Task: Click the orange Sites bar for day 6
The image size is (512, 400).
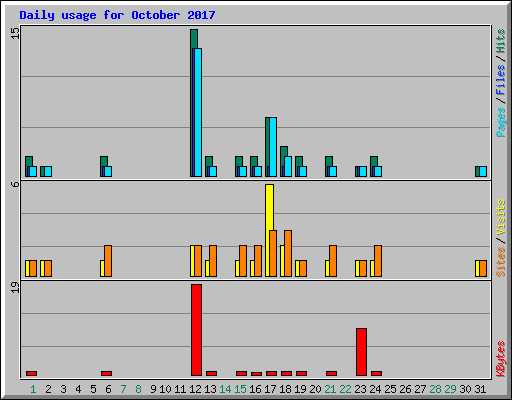Action: [108, 261]
